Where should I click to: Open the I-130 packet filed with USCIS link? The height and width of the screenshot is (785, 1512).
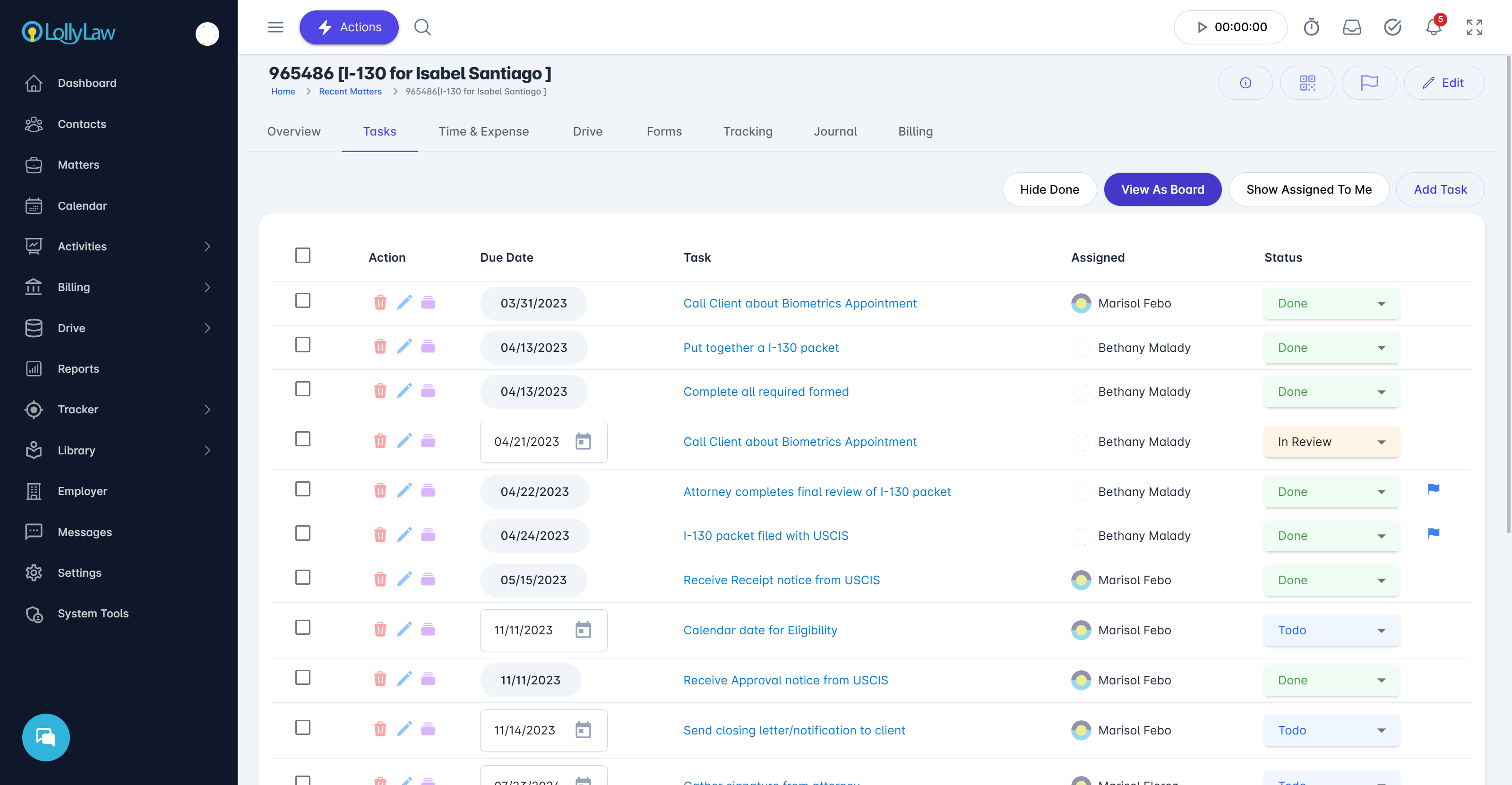765,536
